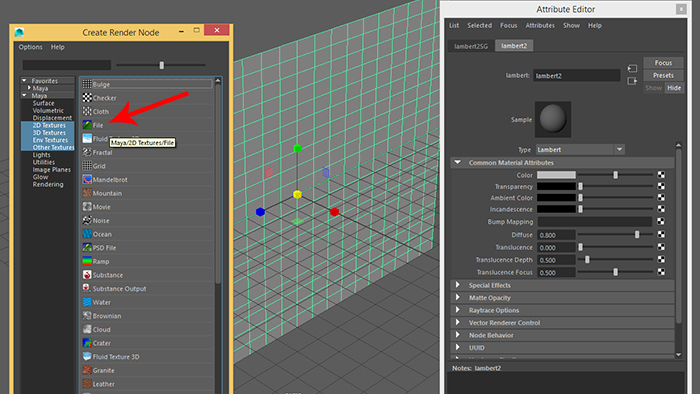This screenshot has width=700, height=394.
Task: Pick the Mountain texture icon
Action: [x=87, y=193]
